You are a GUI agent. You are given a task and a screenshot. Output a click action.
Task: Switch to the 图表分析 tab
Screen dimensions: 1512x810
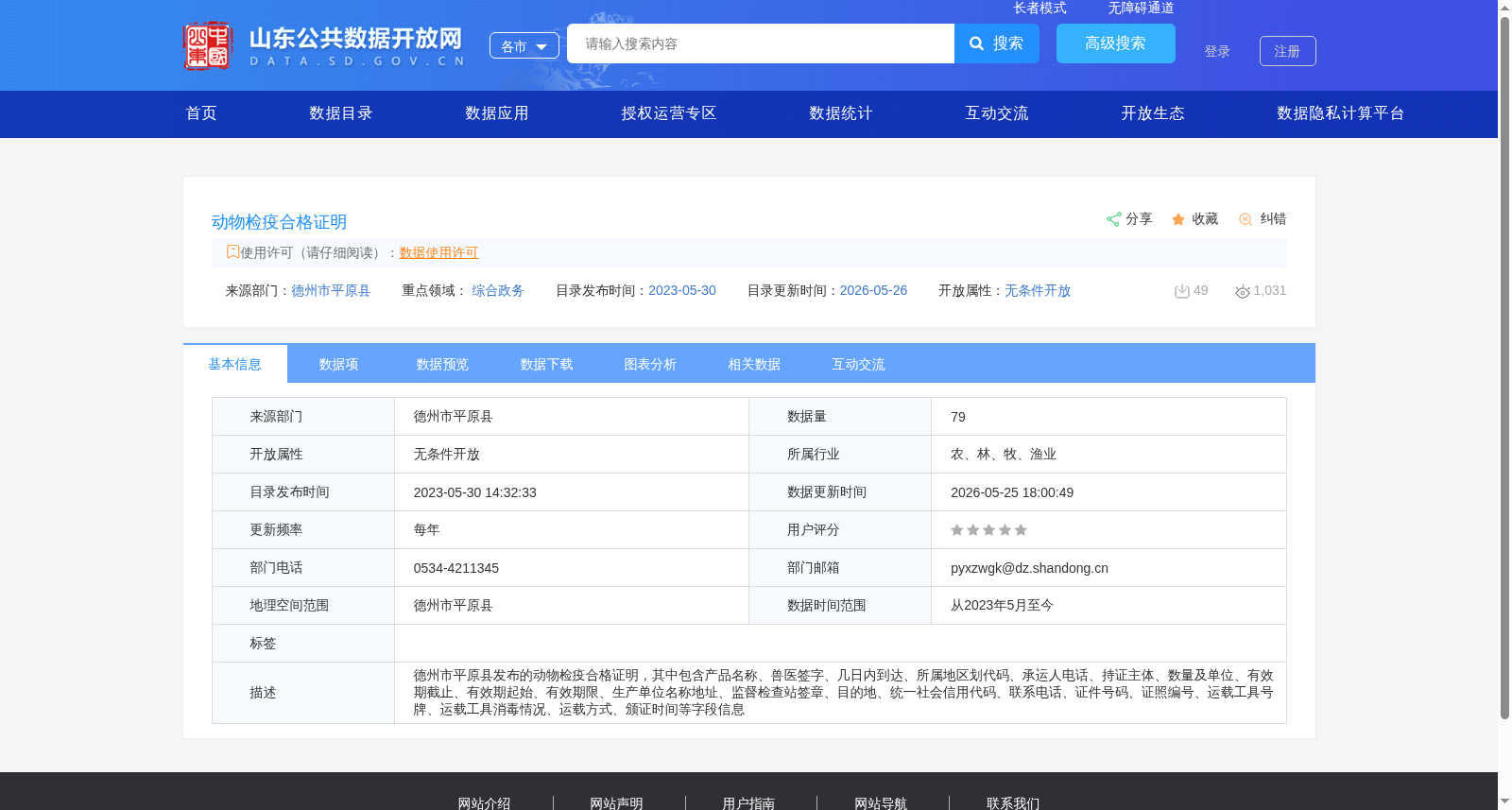click(651, 364)
